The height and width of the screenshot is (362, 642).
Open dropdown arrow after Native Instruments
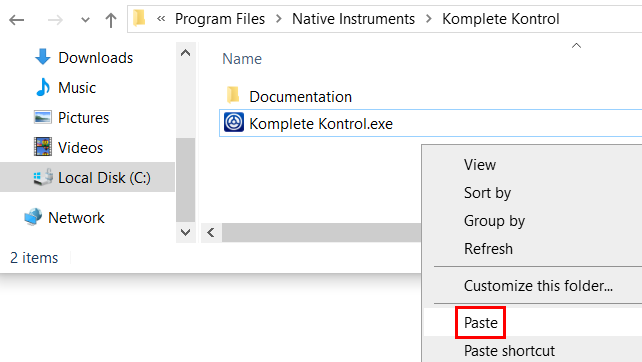pos(429,19)
